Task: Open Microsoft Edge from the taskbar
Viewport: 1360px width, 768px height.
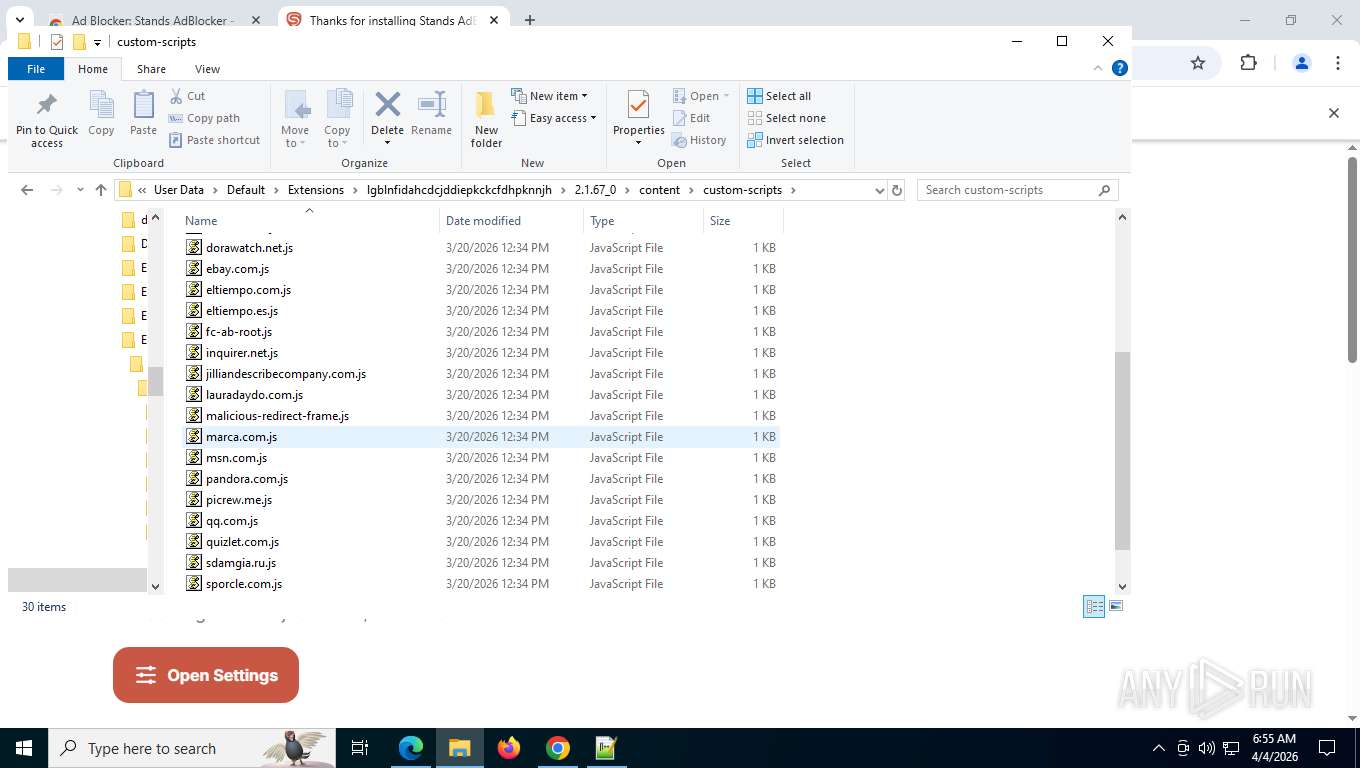Action: coord(411,748)
